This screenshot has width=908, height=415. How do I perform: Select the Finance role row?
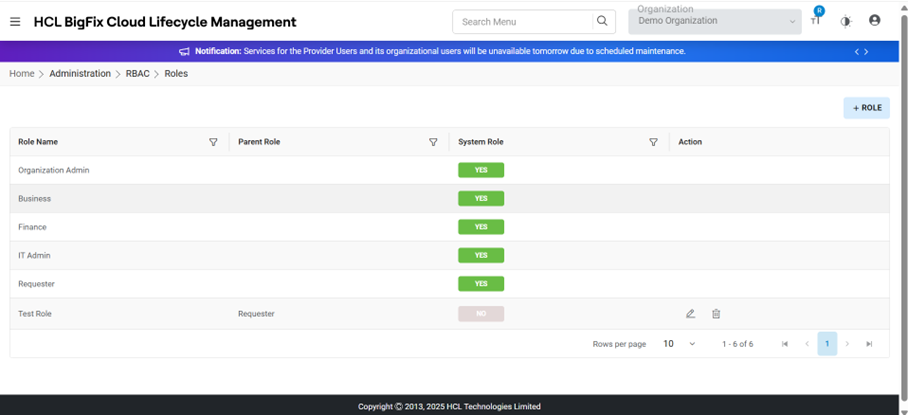point(449,227)
